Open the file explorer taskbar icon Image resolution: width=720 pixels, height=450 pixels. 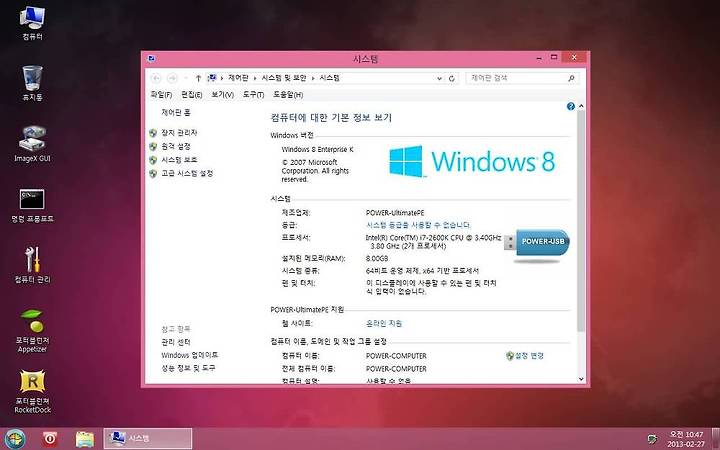pyautogui.click(x=84, y=439)
